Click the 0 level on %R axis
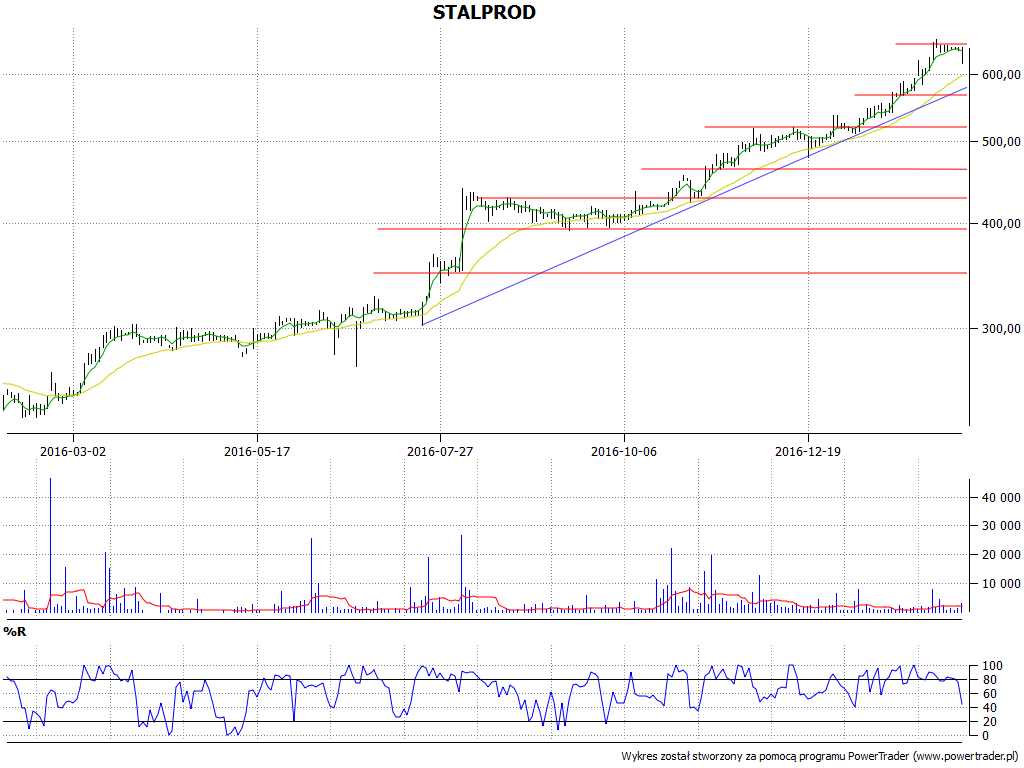The image size is (1024, 768). [x=985, y=736]
